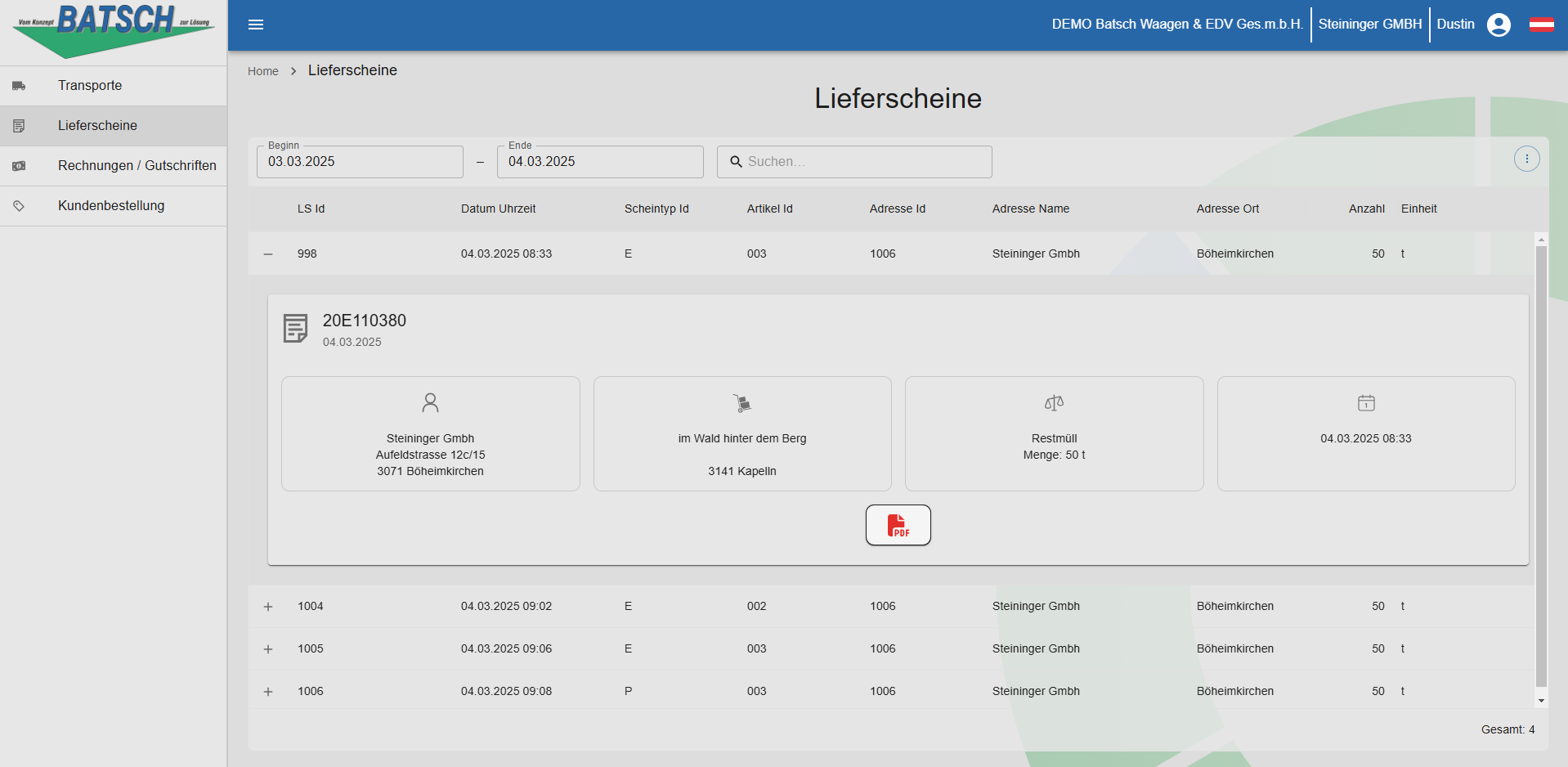This screenshot has width=1568, height=767.
Task: Click the scrollbar down arrow
Action: [x=1541, y=701]
